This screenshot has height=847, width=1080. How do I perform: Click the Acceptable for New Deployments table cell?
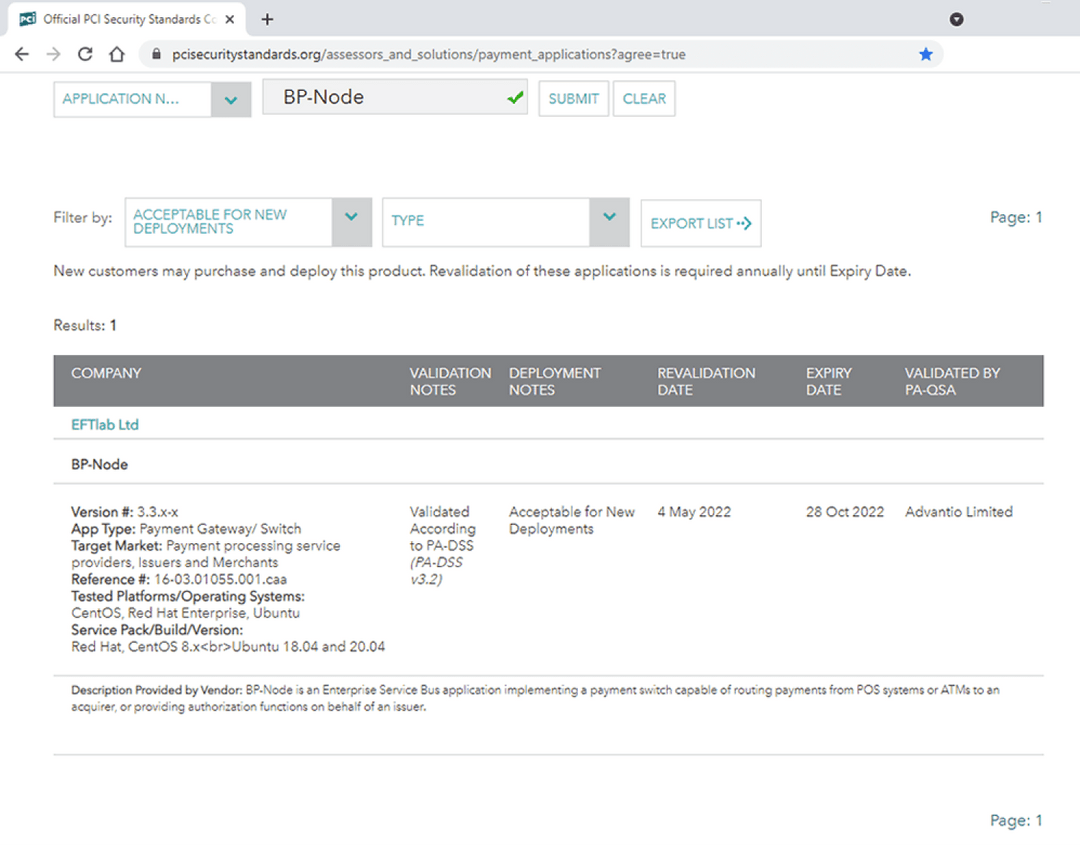[572, 521]
